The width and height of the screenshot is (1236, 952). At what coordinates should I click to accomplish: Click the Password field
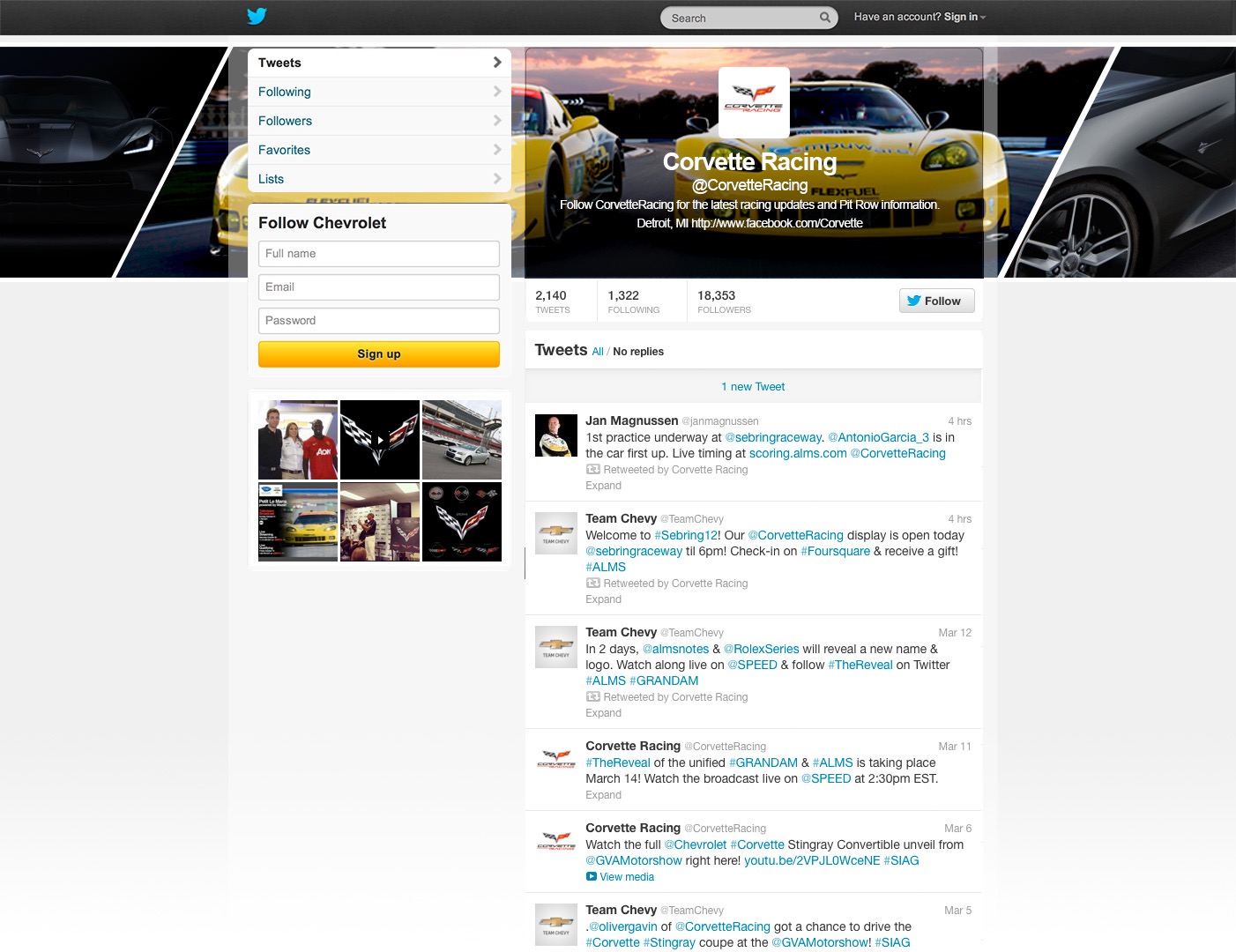pyautogui.click(x=379, y=321)
